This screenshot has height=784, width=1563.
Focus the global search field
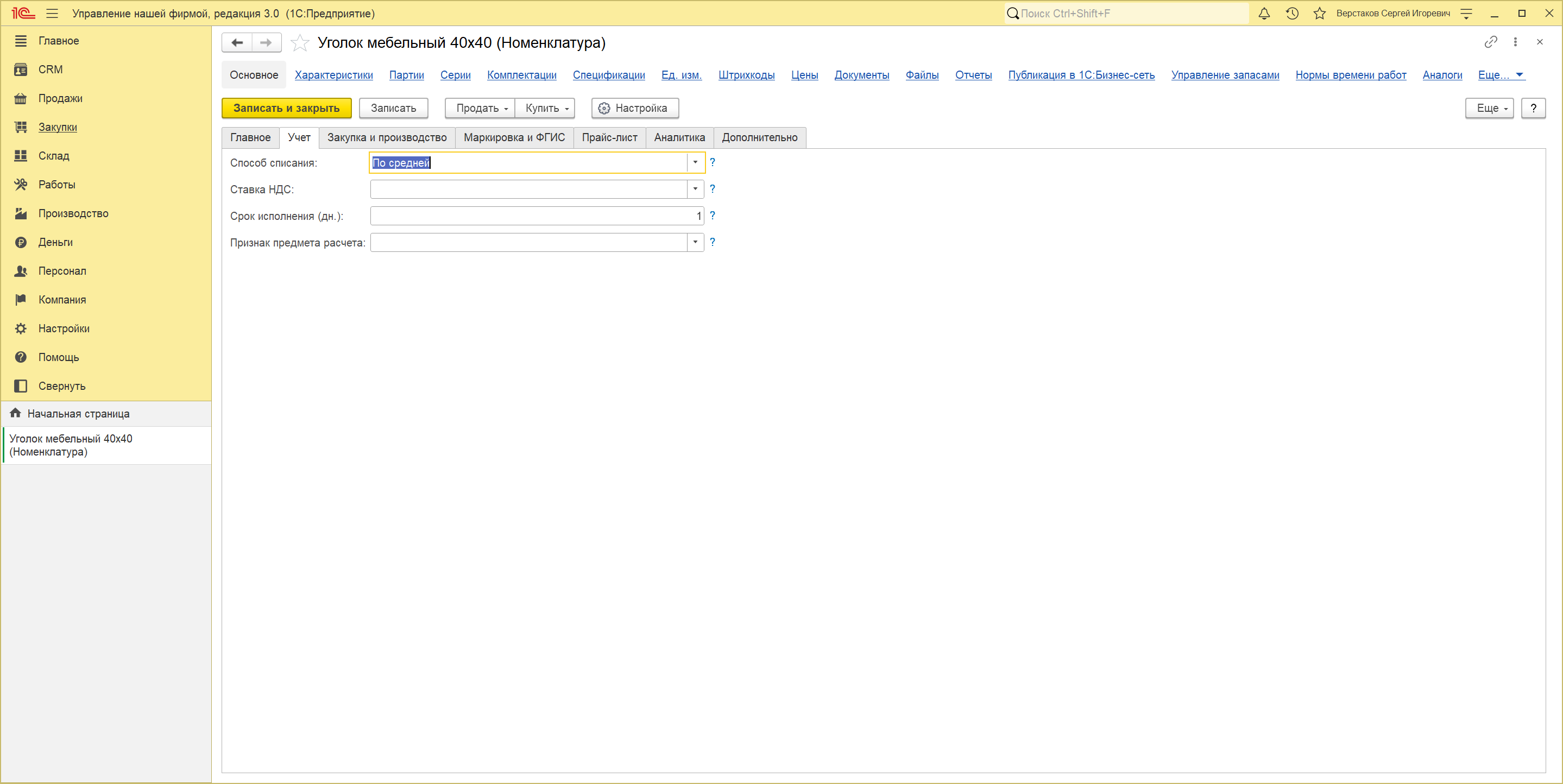(1127, 14)
